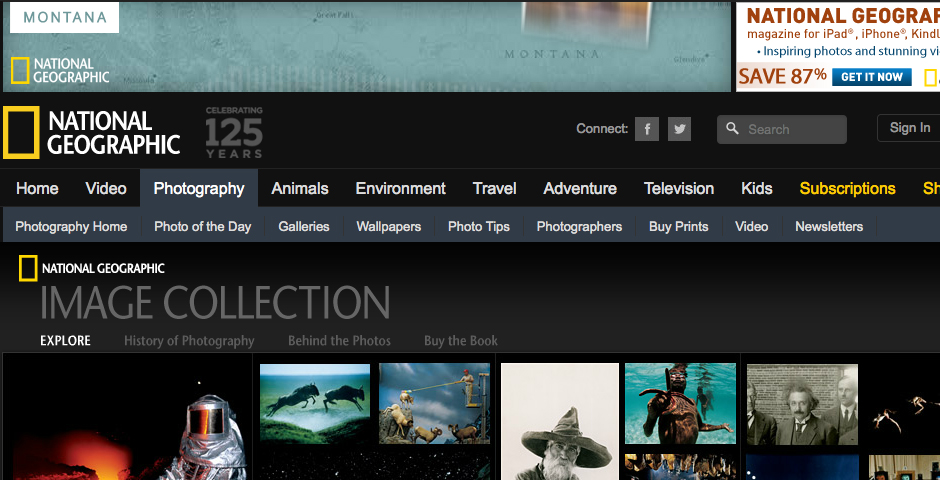Image resolution: width=940 pixels, height=480 pixels.
Task: Open the Photographers submenu link
Action: coord(579,227)
